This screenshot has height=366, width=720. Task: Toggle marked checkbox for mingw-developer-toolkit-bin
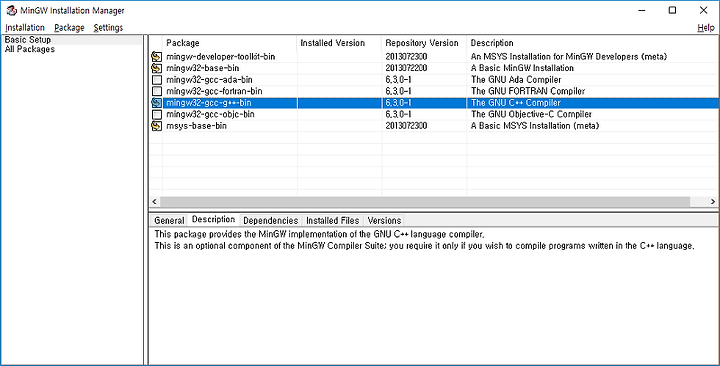click(157, 56)
